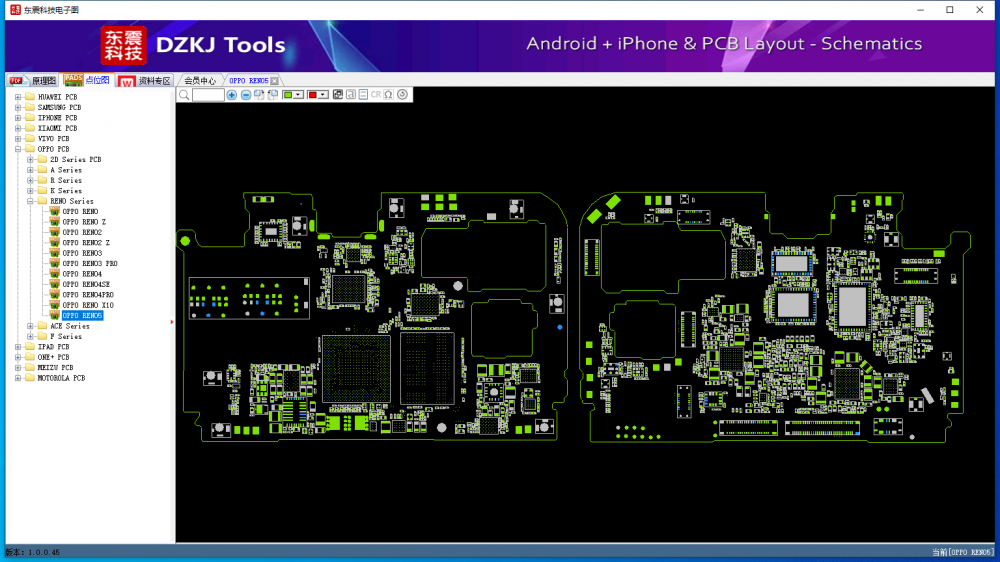Open the 会员中心 tab

click(199, 81)
